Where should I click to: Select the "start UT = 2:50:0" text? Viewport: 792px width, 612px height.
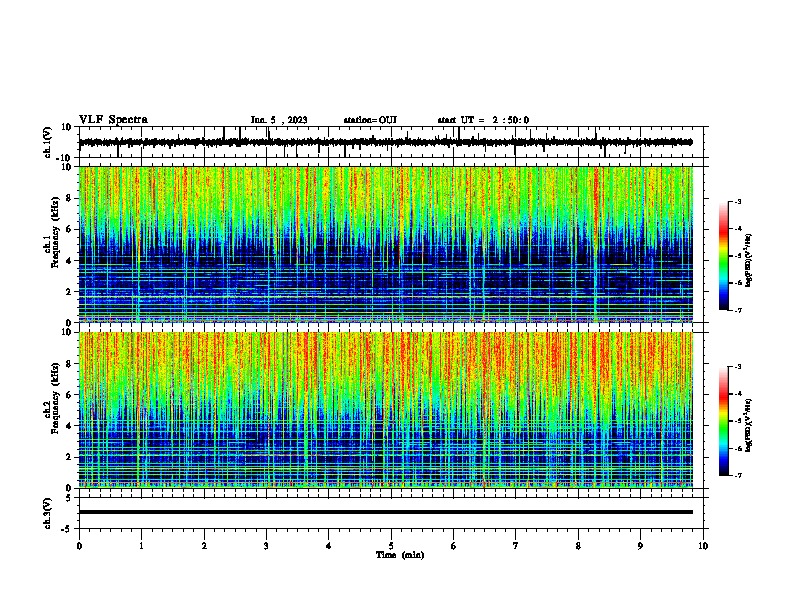pyautogui.click(x=483, y=120)
